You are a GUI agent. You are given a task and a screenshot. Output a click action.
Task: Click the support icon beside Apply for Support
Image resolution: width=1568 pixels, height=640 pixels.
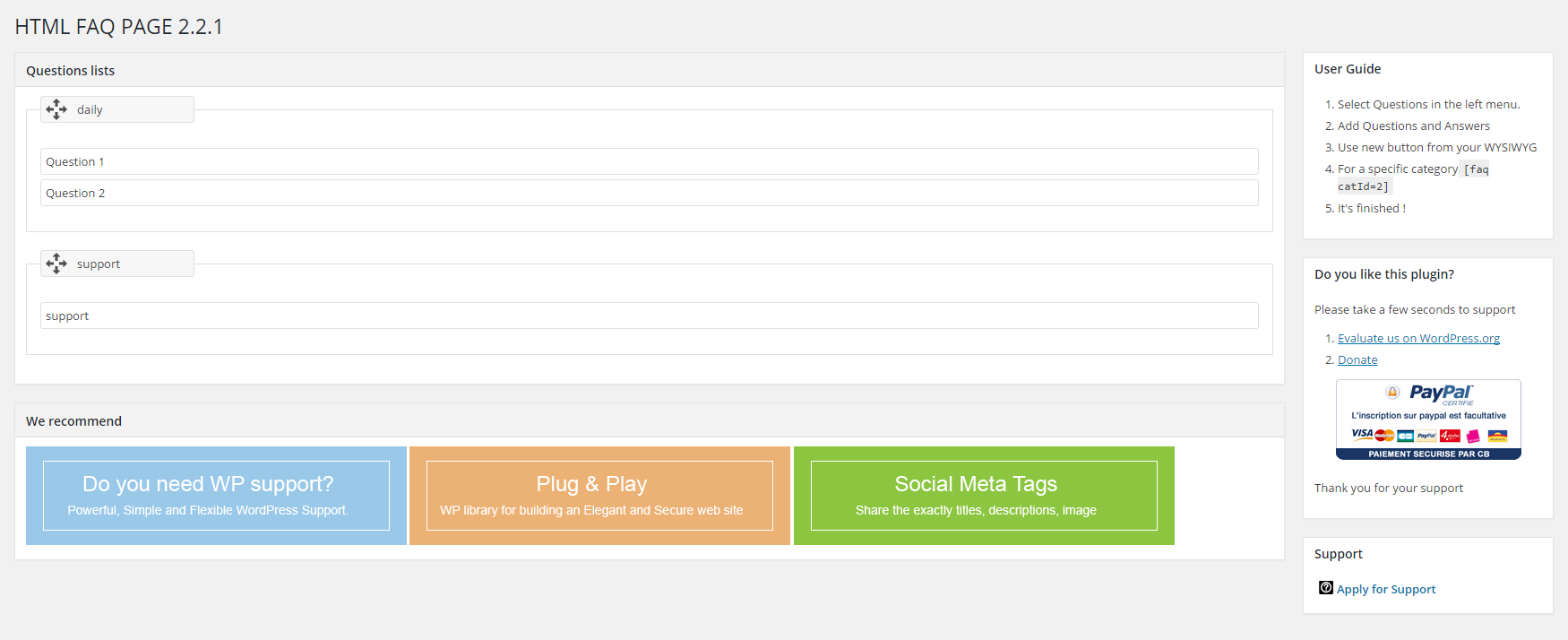(1325, 588)
